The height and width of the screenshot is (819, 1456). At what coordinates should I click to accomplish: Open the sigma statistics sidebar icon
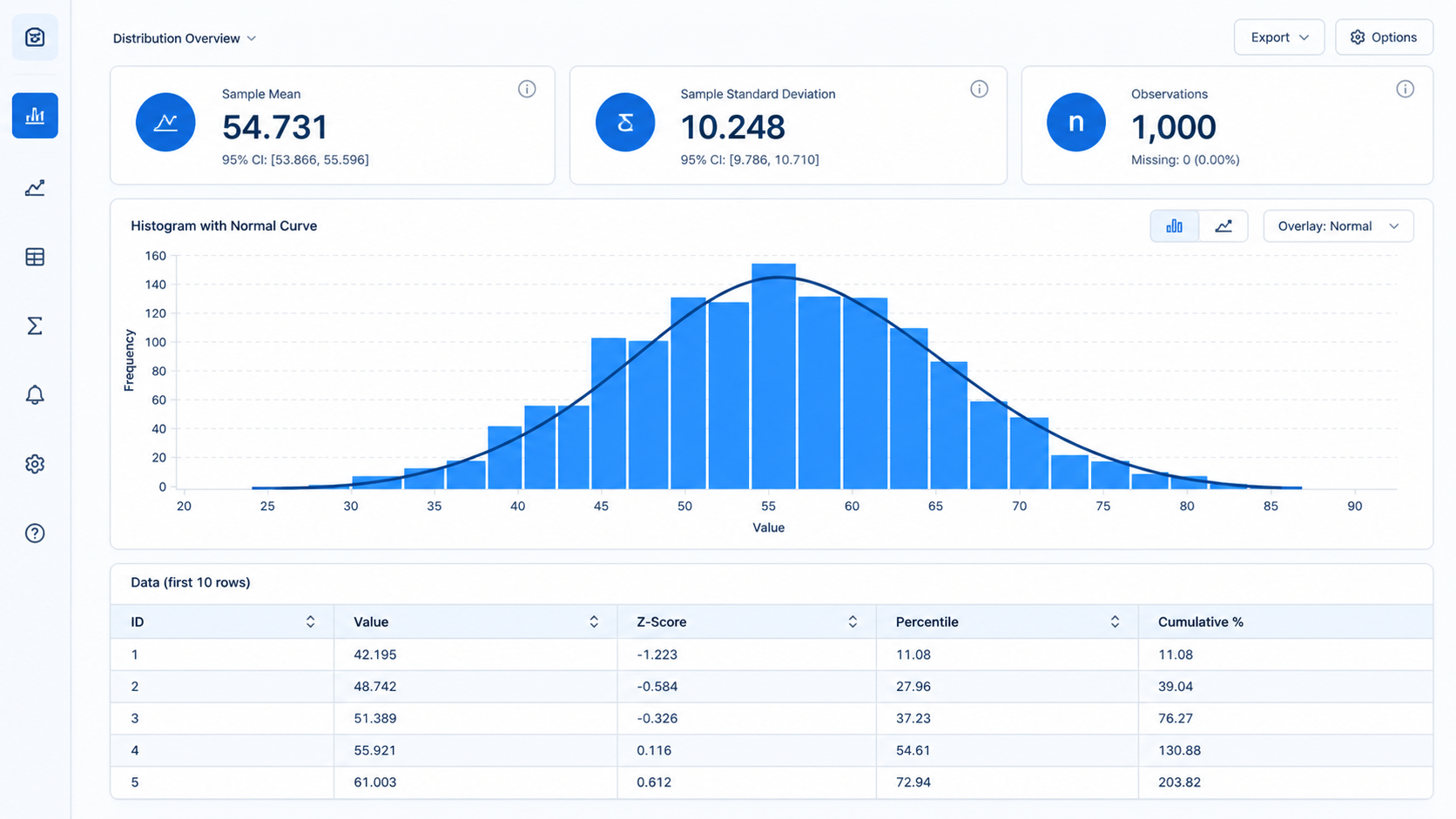click(x=35, y=326)
